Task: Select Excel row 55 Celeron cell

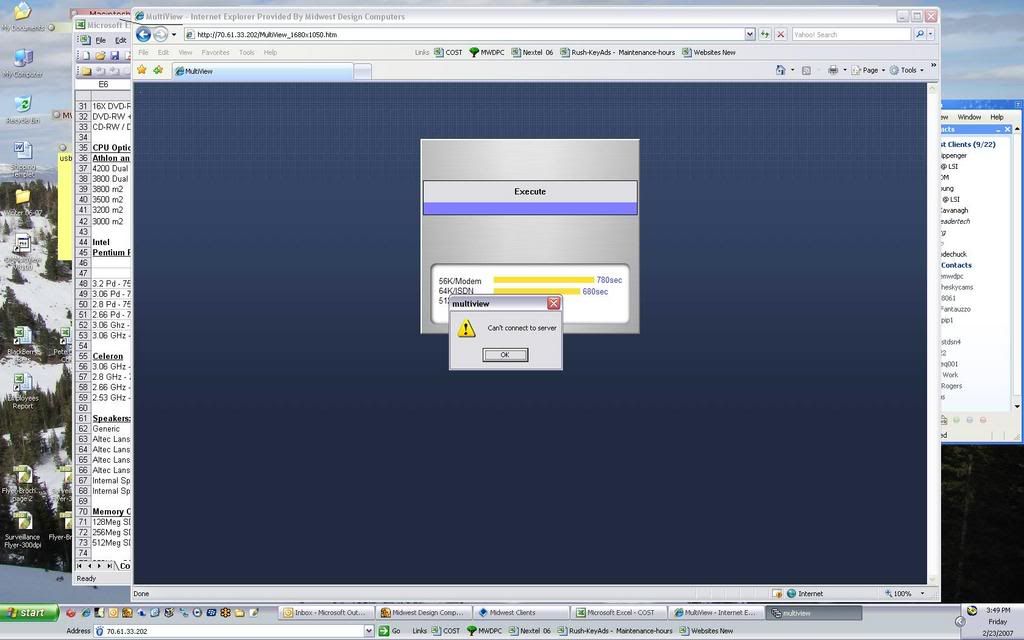Action: click(x=110, y=356)
